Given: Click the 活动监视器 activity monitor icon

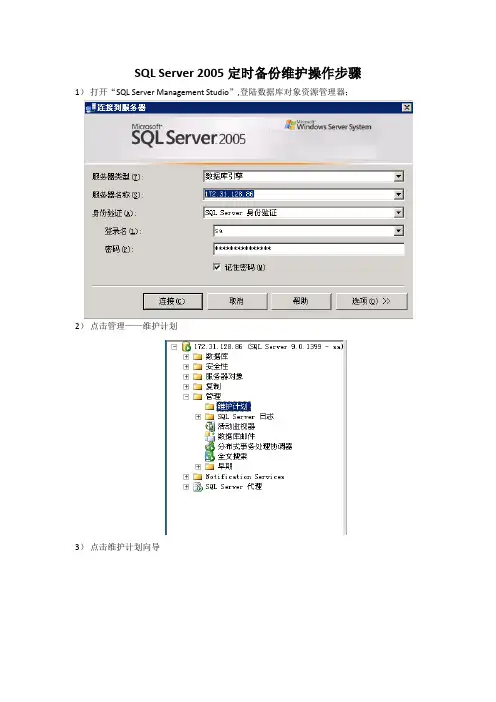Looking at the screenshot, I should click(210, 426).
